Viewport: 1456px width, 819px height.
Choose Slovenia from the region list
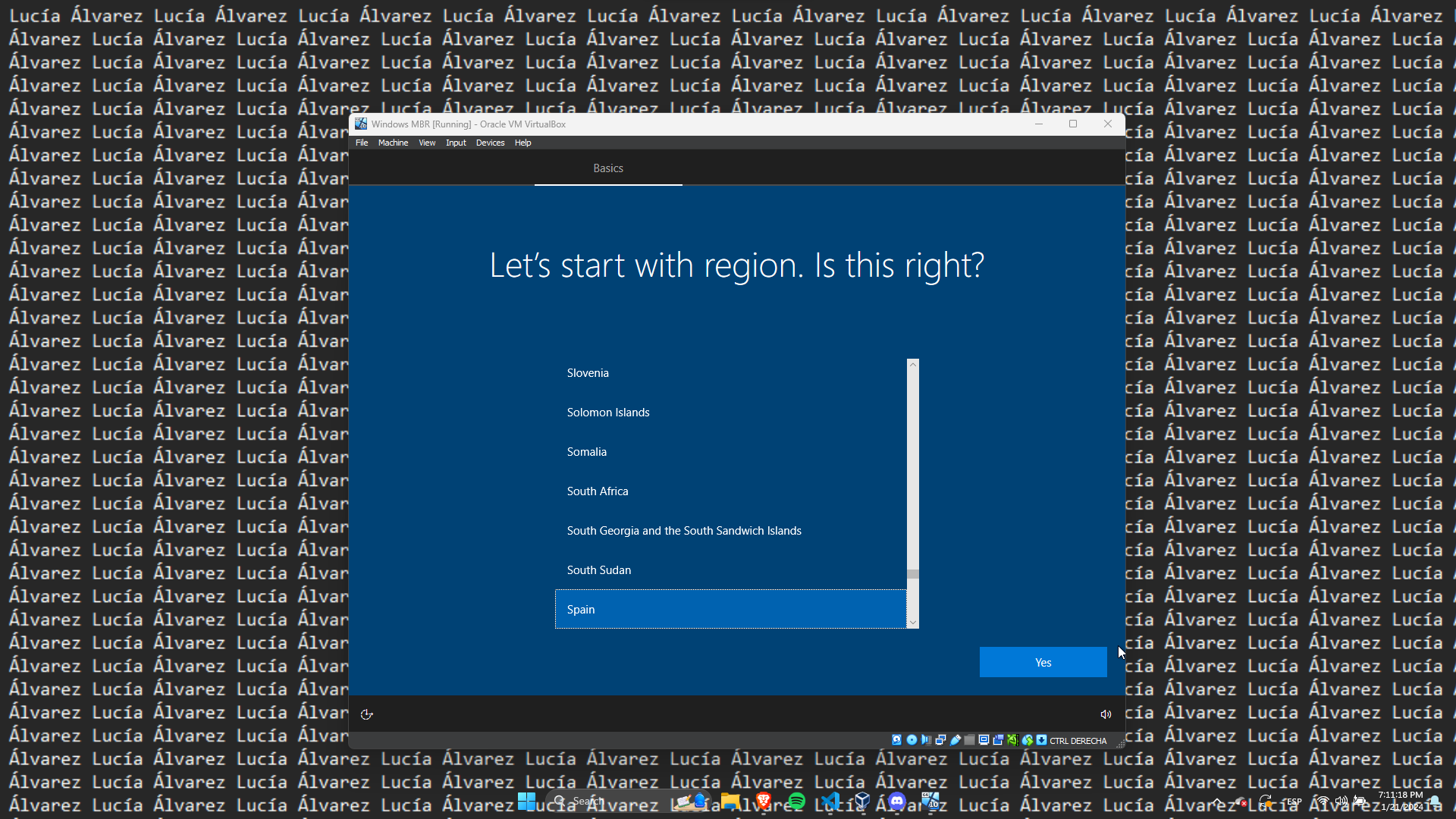pos(588,373)
